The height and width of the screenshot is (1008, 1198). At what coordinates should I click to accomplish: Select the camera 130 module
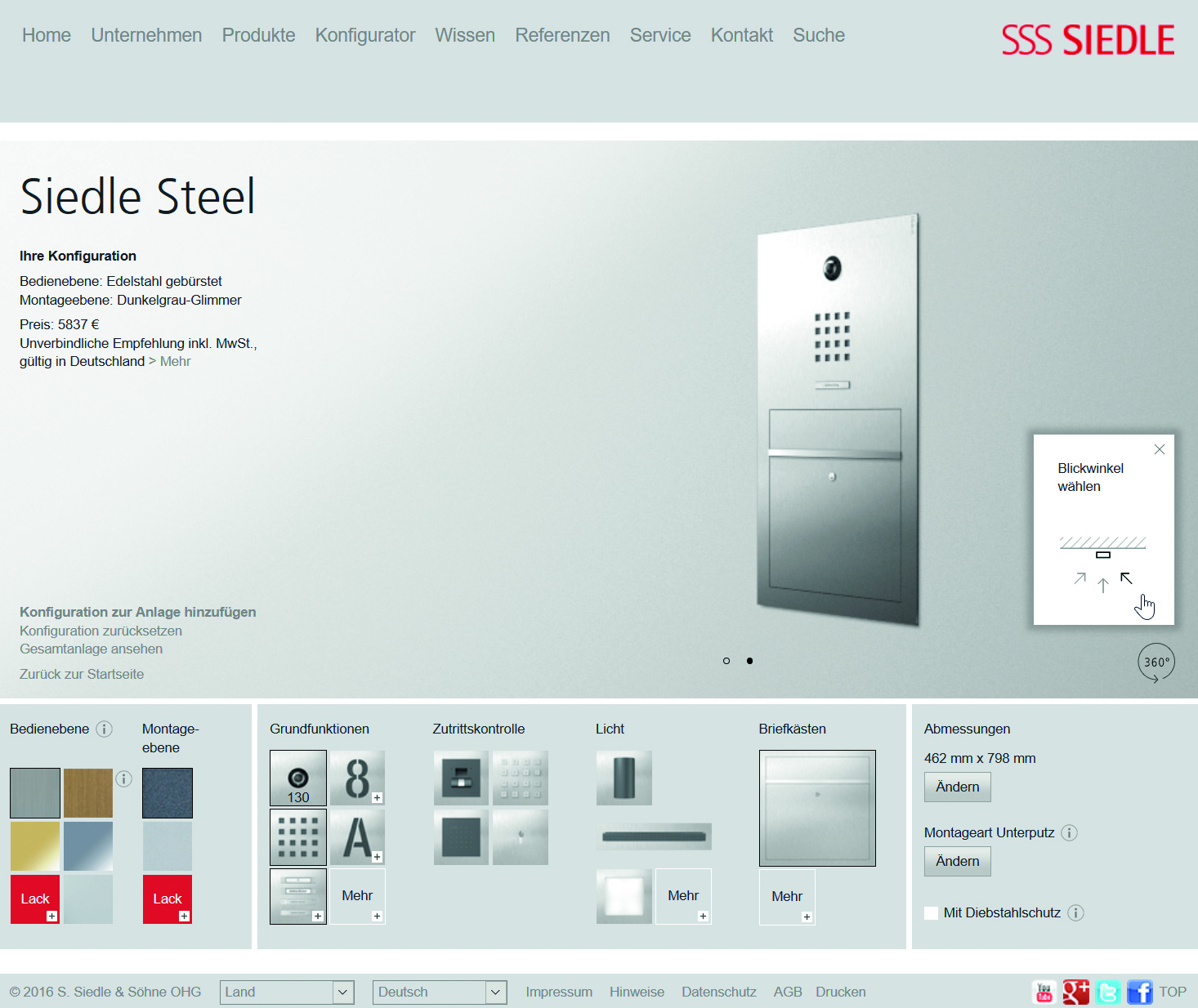[298, 778]
